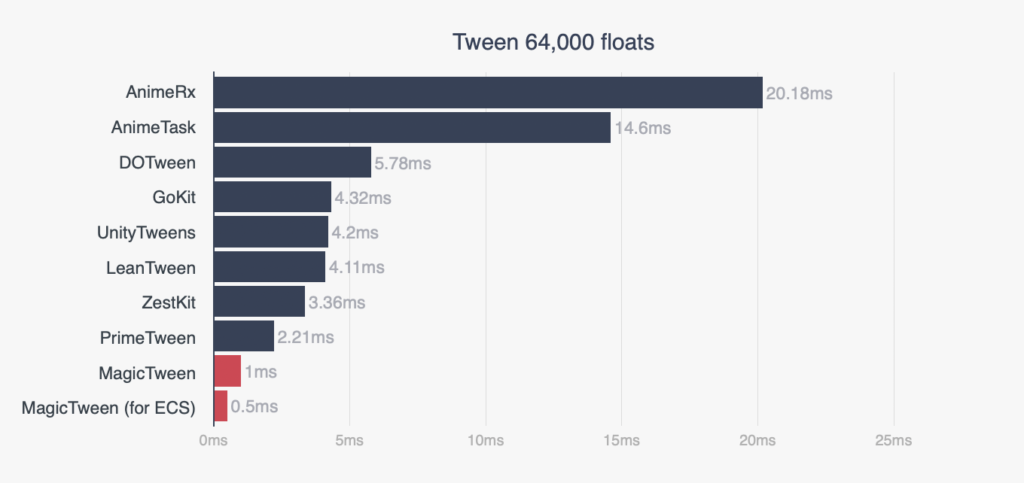Click the 0.5ms value label
The width and height of the screenshot is (1024, 483).
click(x=254, y=407)
